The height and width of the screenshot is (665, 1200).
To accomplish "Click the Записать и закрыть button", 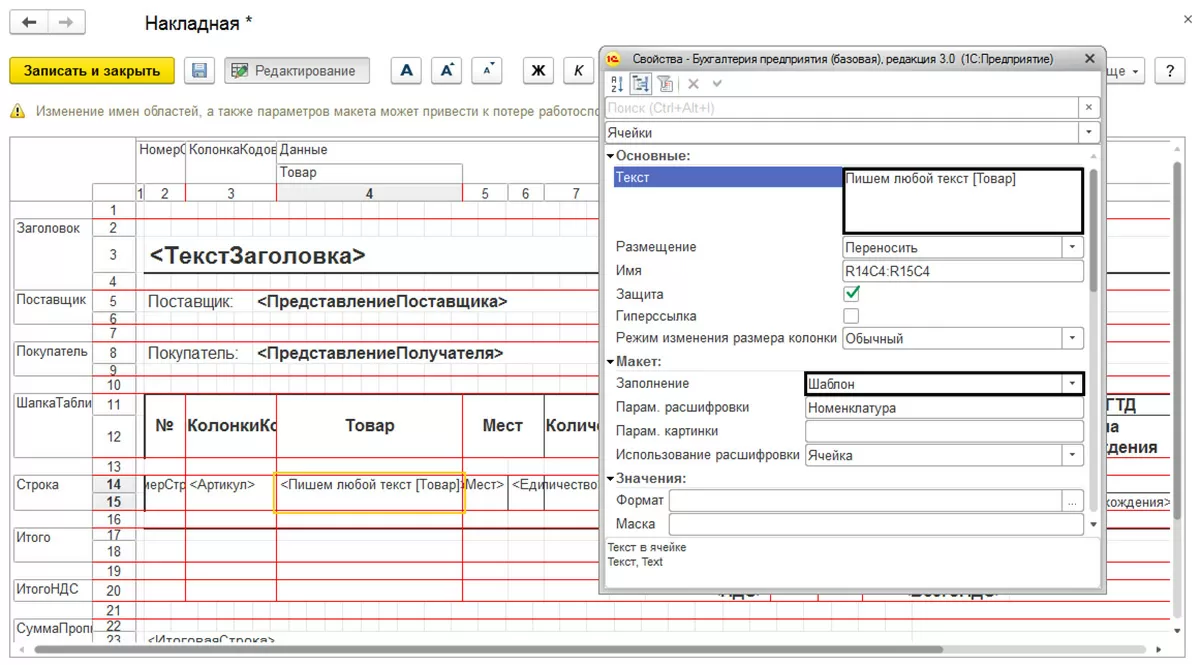I will click(92, 71).
